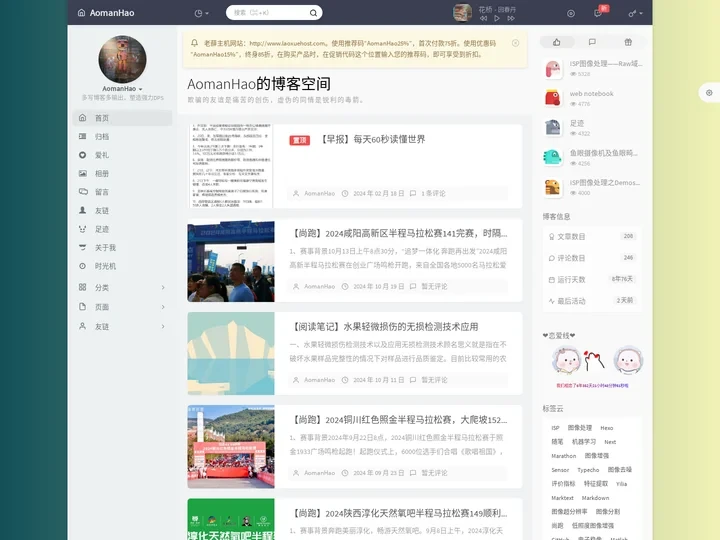Select the Marathon tag
Screen dimensions: 720x540
(563, 456)
